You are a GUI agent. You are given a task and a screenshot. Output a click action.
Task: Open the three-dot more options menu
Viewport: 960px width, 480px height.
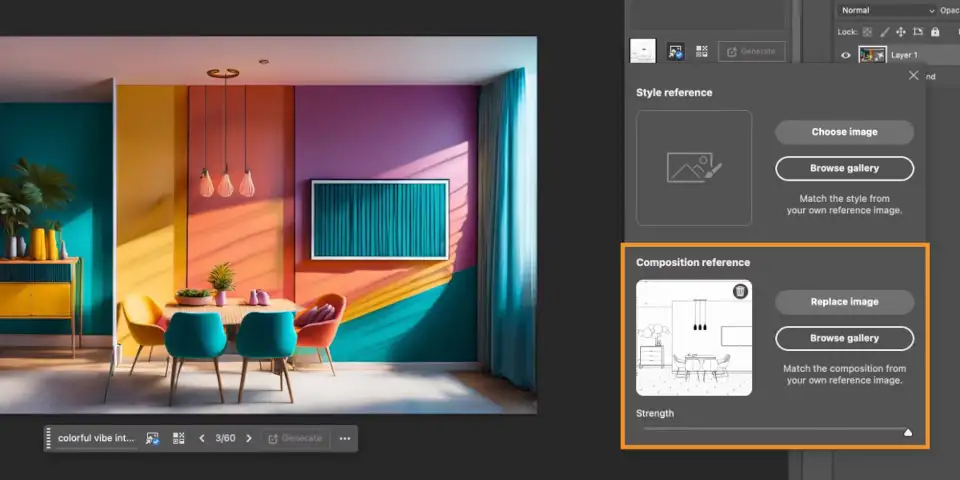(x=344, y=438)
